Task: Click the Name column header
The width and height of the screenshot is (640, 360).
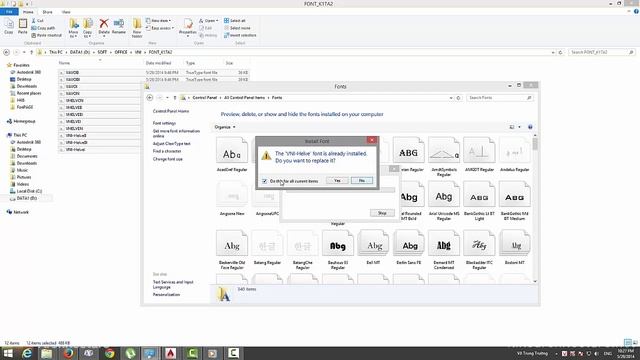Action: 64,63
